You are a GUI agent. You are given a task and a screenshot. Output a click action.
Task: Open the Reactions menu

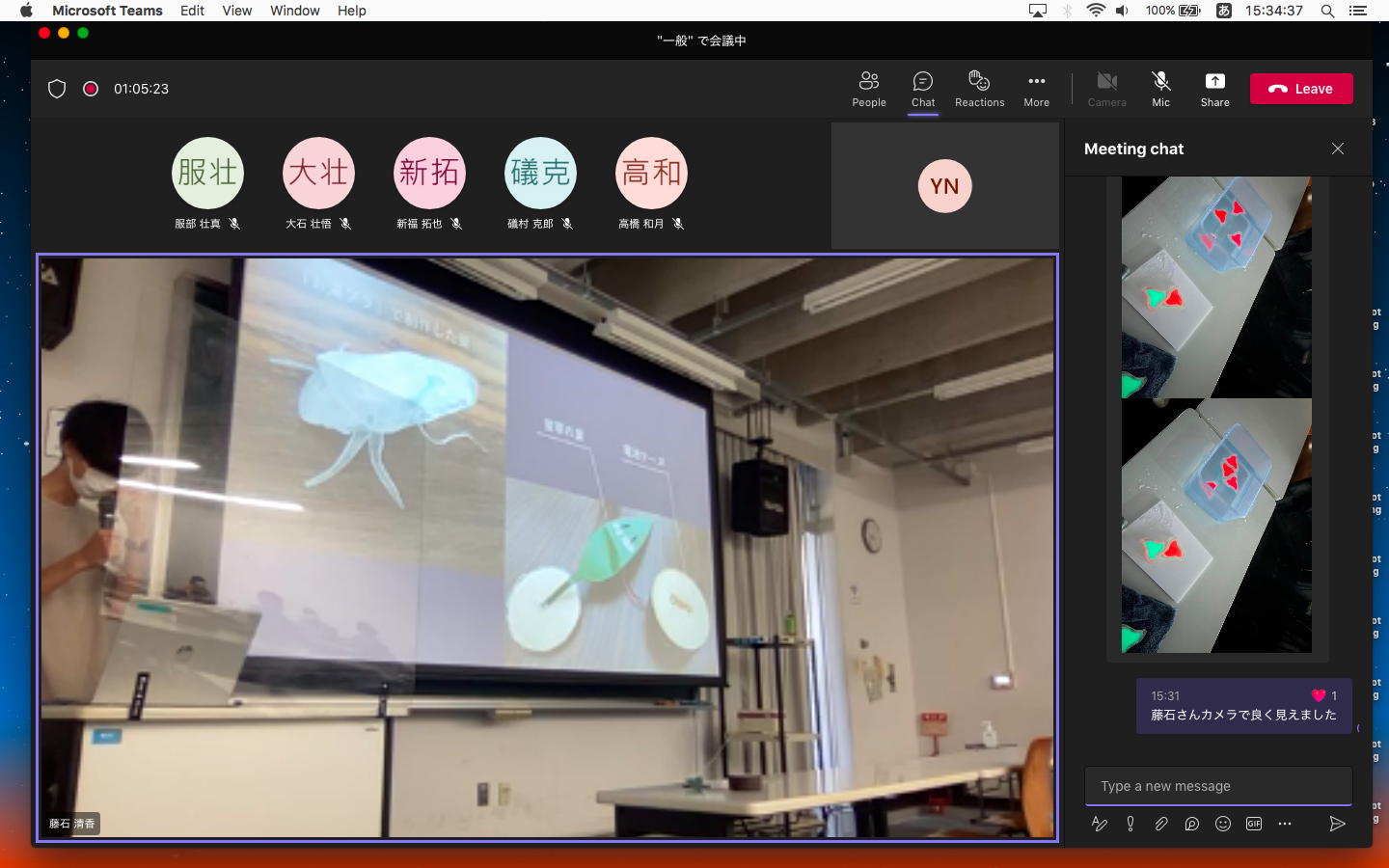[x=979, y=89]
